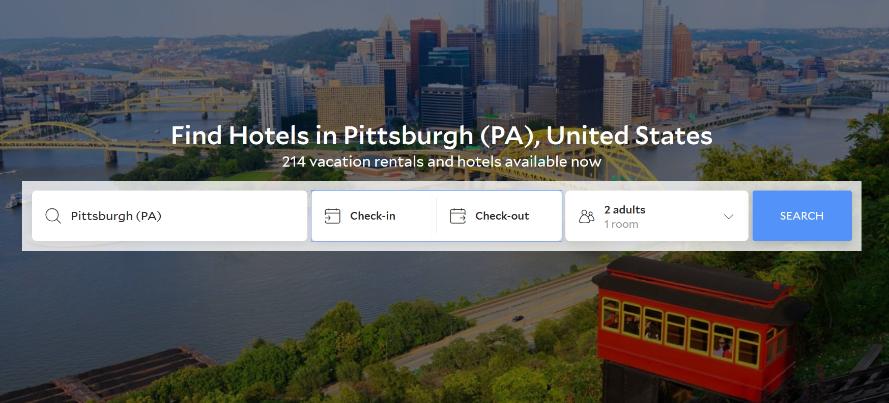Click the magnifying glass search icon
The image size is (889, 403).
pos(53,216)
